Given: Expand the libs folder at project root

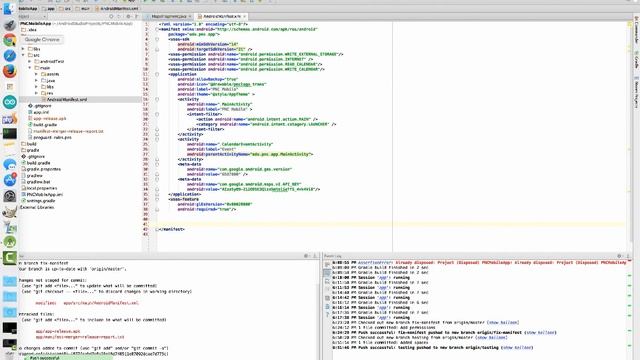Looking at the screenshot, I should tap(23, 49).
